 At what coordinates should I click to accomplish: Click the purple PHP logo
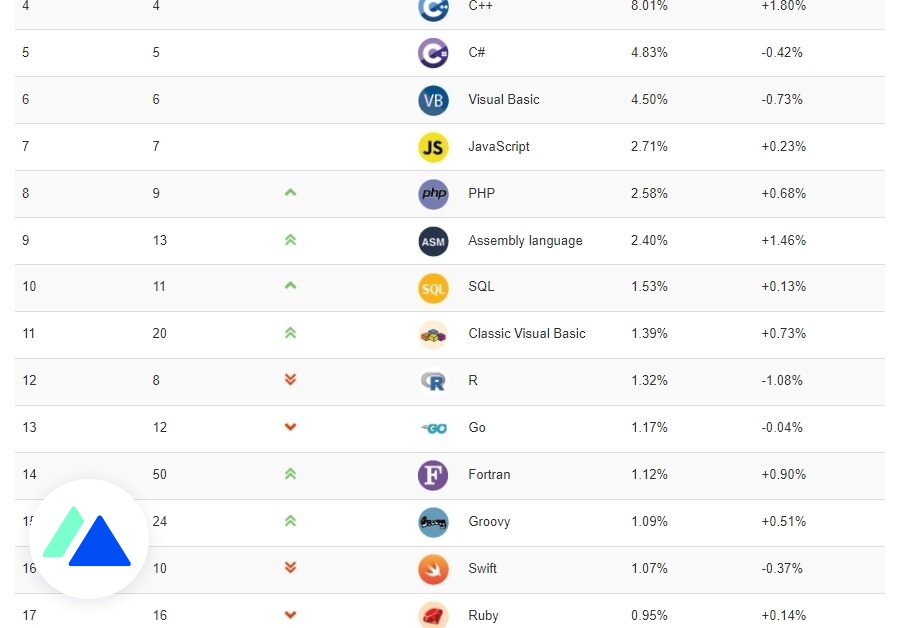click(433, 193)
